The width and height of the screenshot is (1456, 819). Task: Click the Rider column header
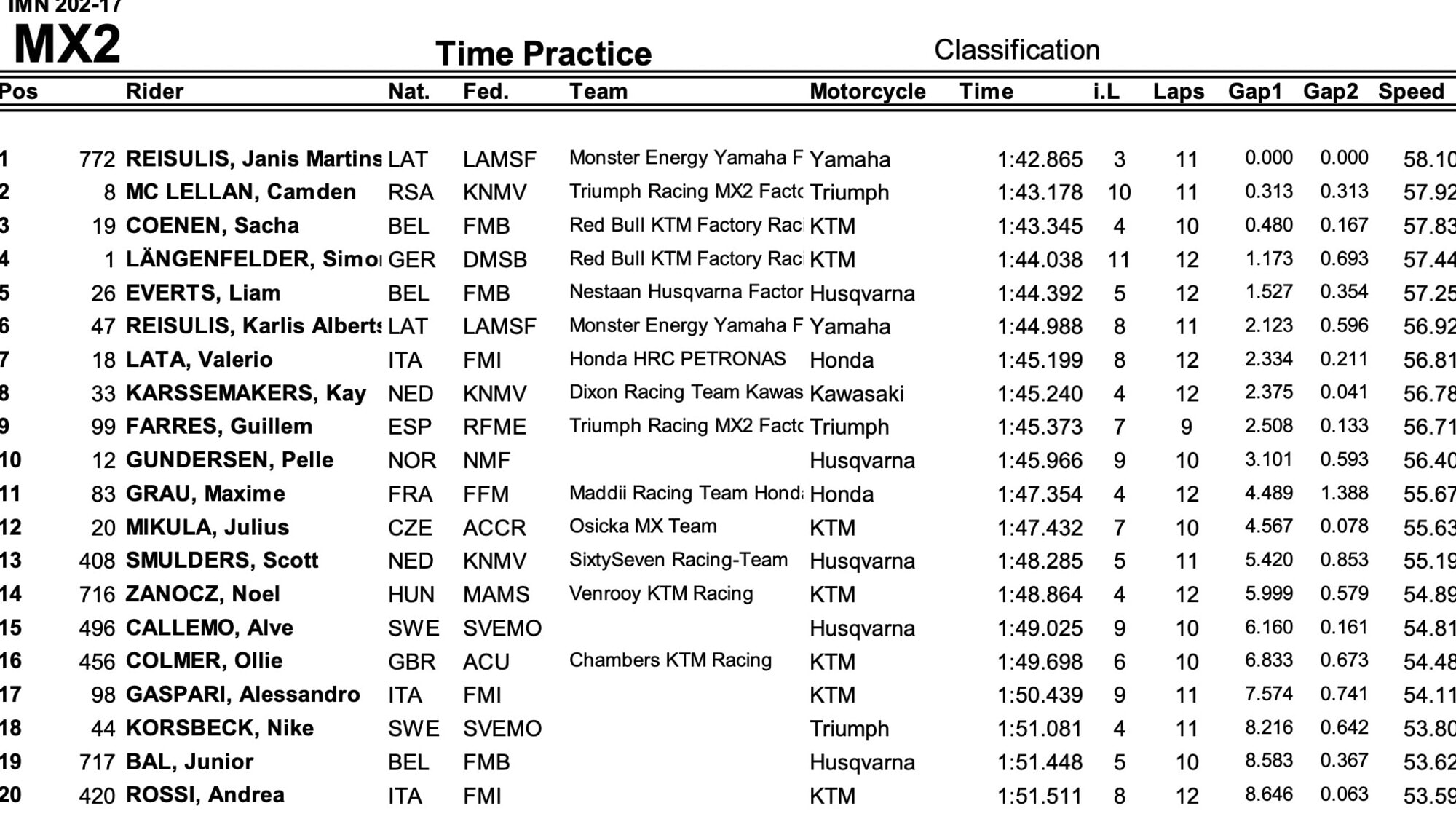click(x=154, y=91)
